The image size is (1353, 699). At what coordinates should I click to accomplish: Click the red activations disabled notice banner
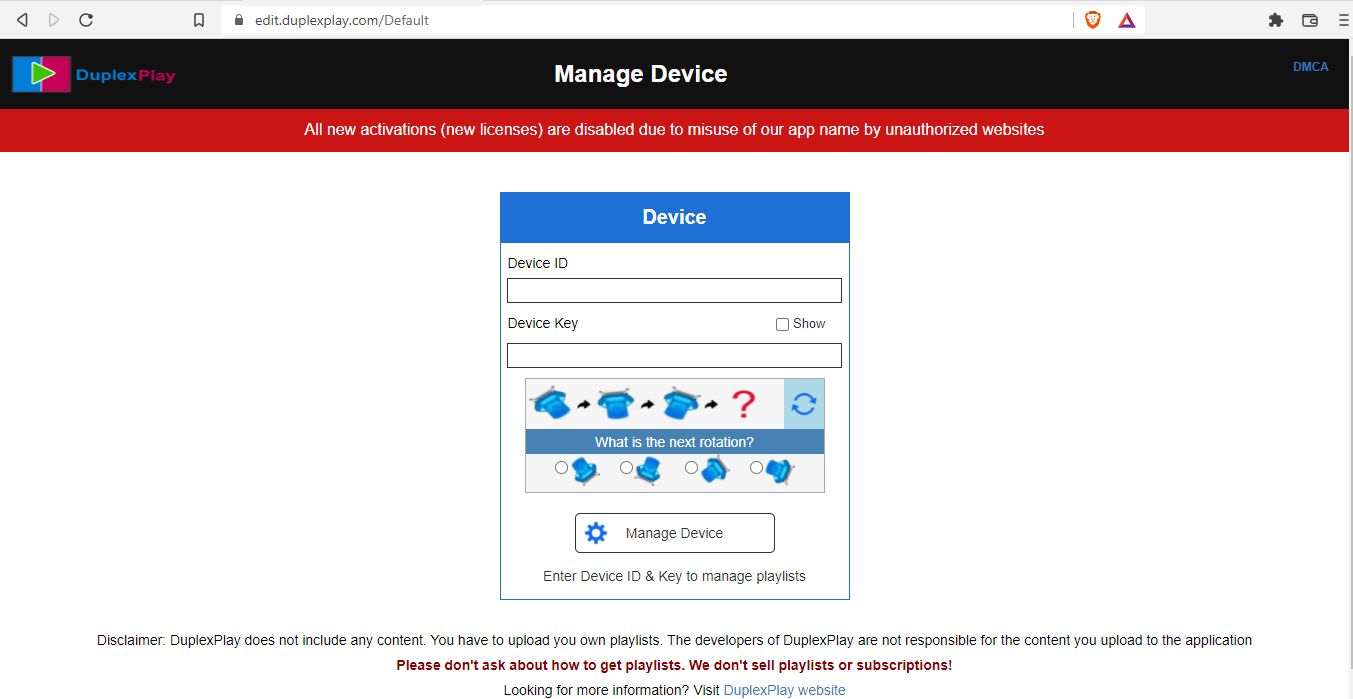674,130
